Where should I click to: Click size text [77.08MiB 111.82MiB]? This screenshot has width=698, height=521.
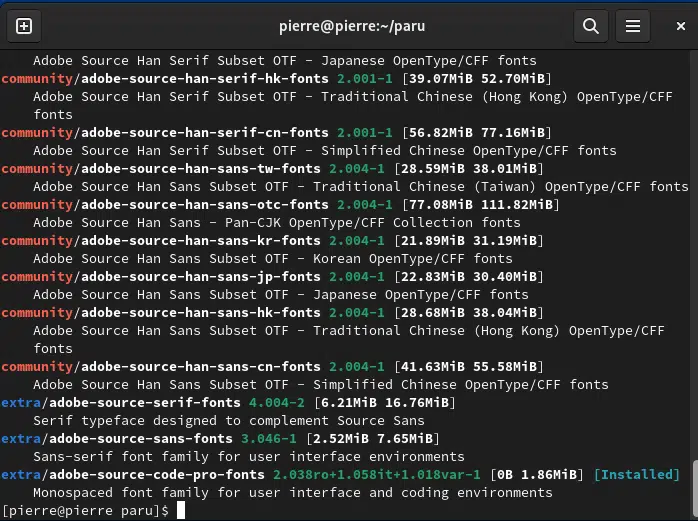click(481, 205)
